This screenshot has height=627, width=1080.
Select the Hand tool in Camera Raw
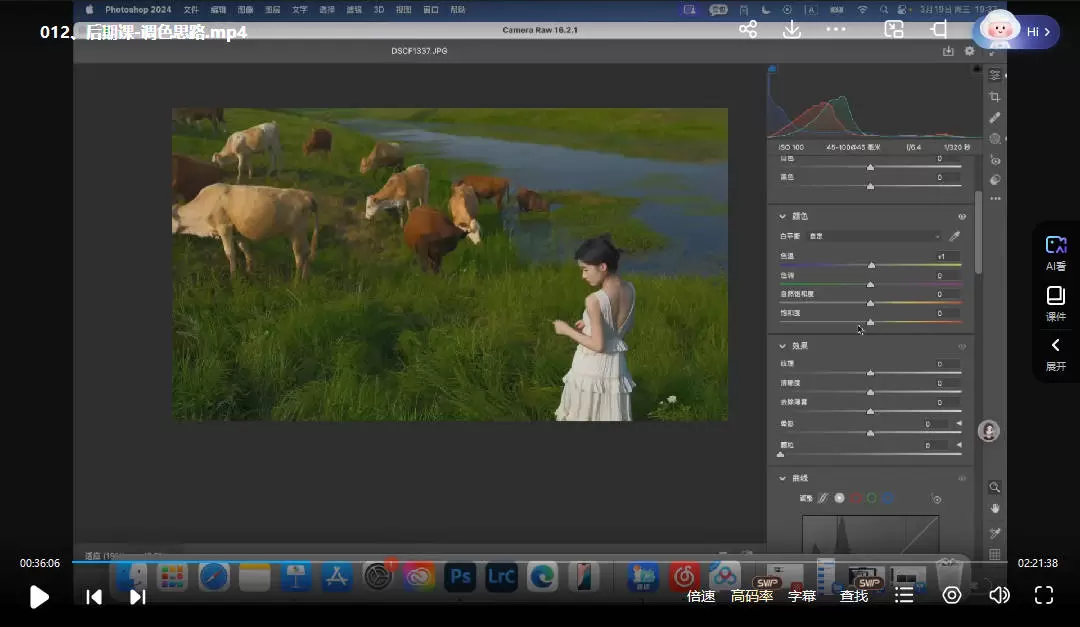[x=995, y=508]
